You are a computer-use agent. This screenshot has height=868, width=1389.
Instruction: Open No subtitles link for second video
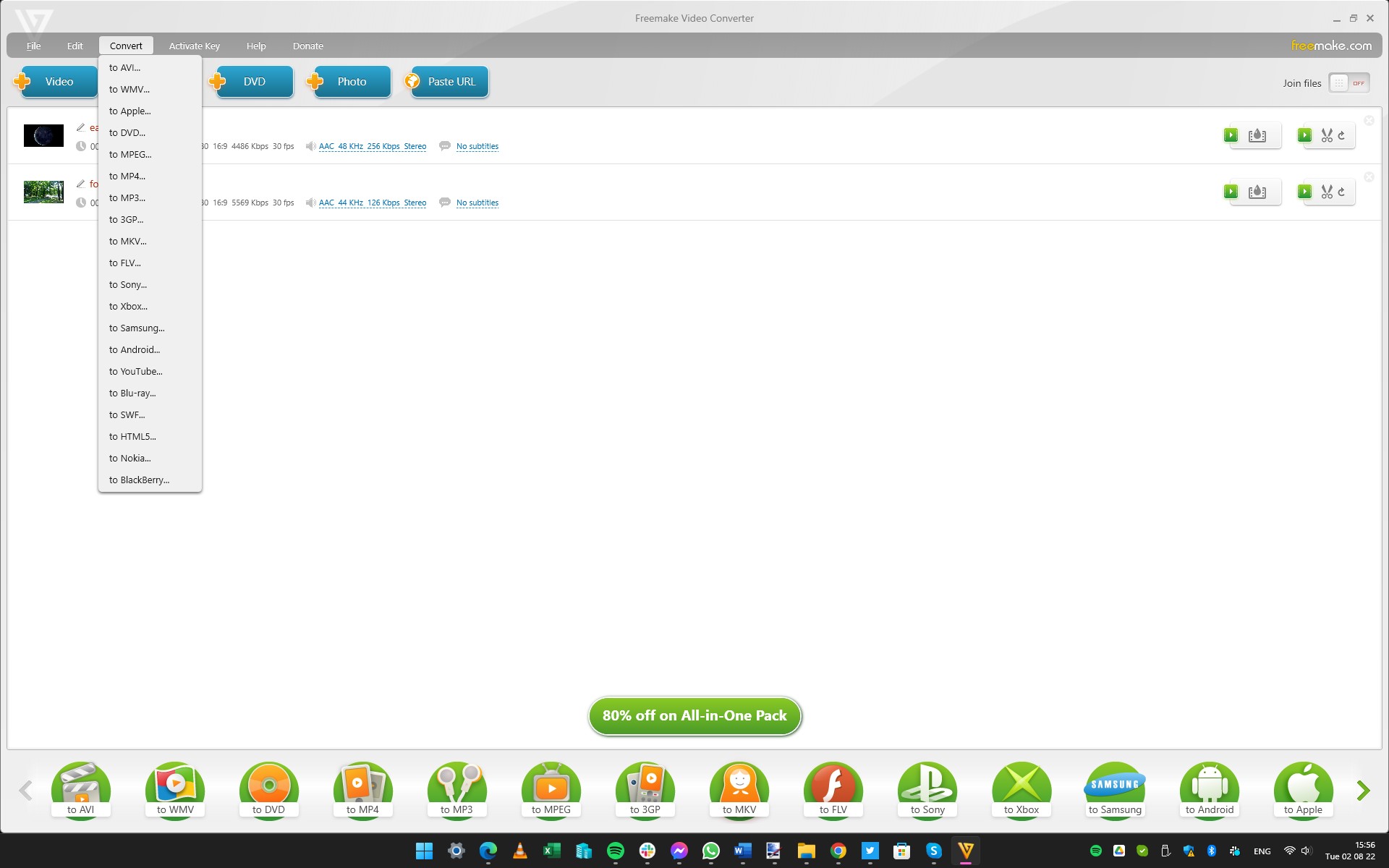[x=477, y=203]
